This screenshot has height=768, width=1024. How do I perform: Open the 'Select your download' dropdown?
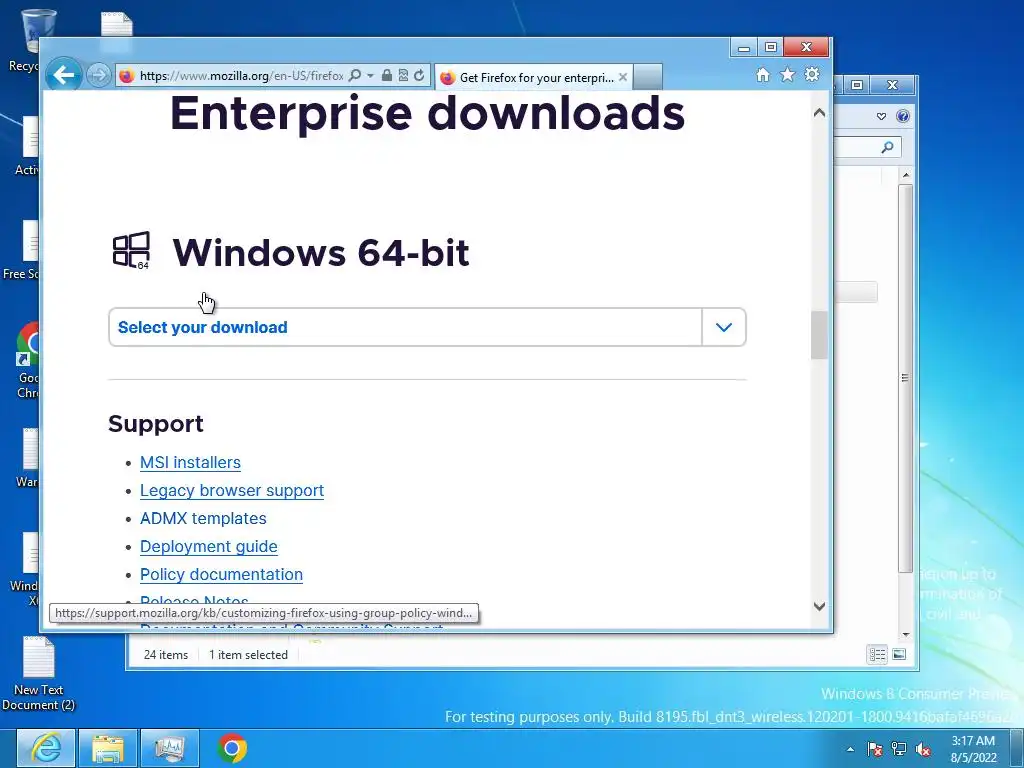[x=427, y=327]
